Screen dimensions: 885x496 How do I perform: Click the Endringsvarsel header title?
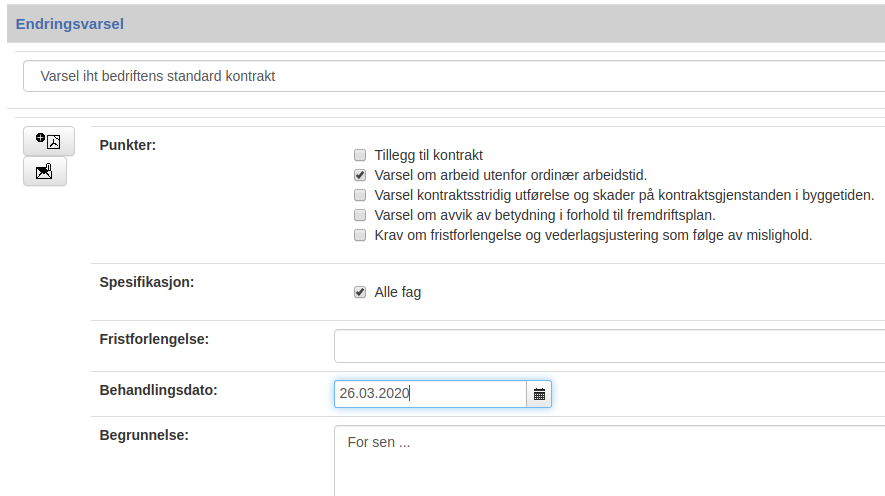69,24
